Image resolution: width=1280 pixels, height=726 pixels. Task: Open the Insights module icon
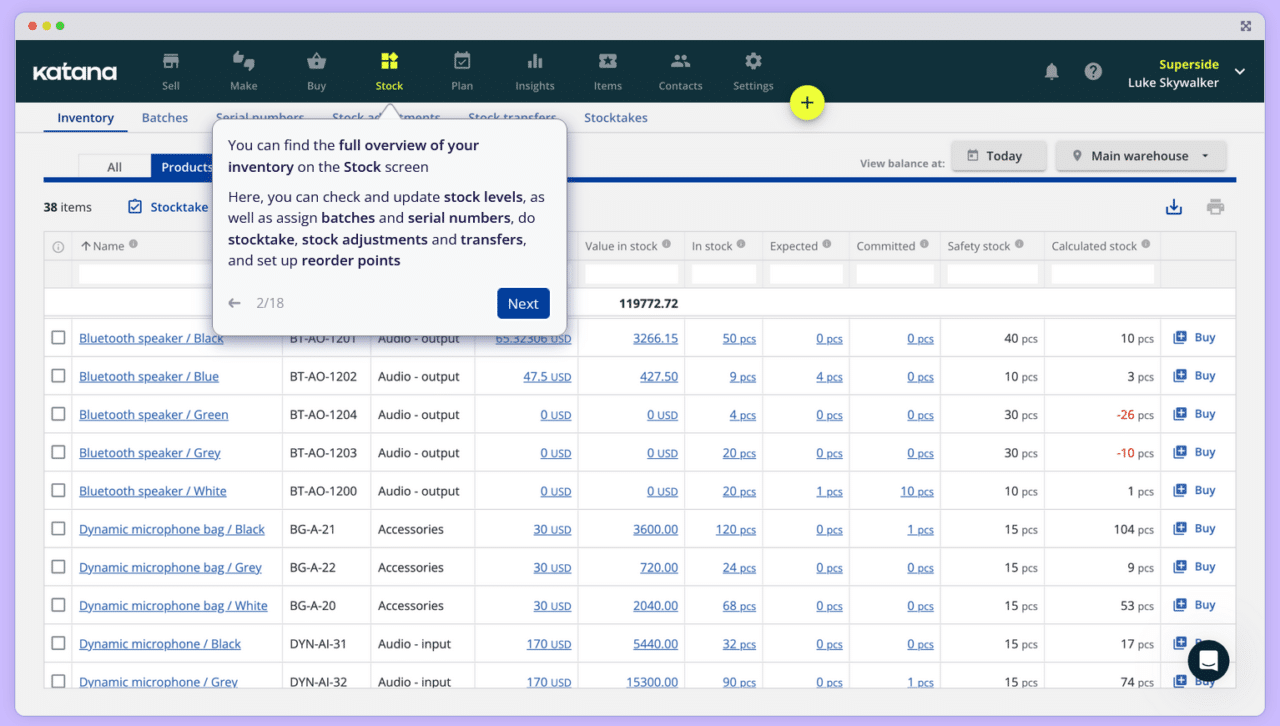click(x=534, y=62)
